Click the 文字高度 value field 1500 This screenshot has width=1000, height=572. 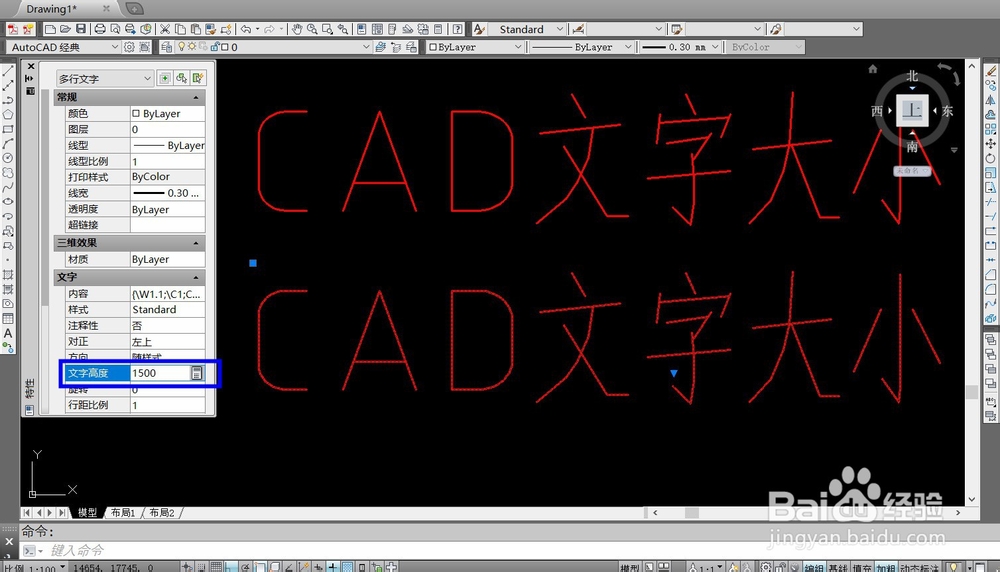(x=159, y=373)
